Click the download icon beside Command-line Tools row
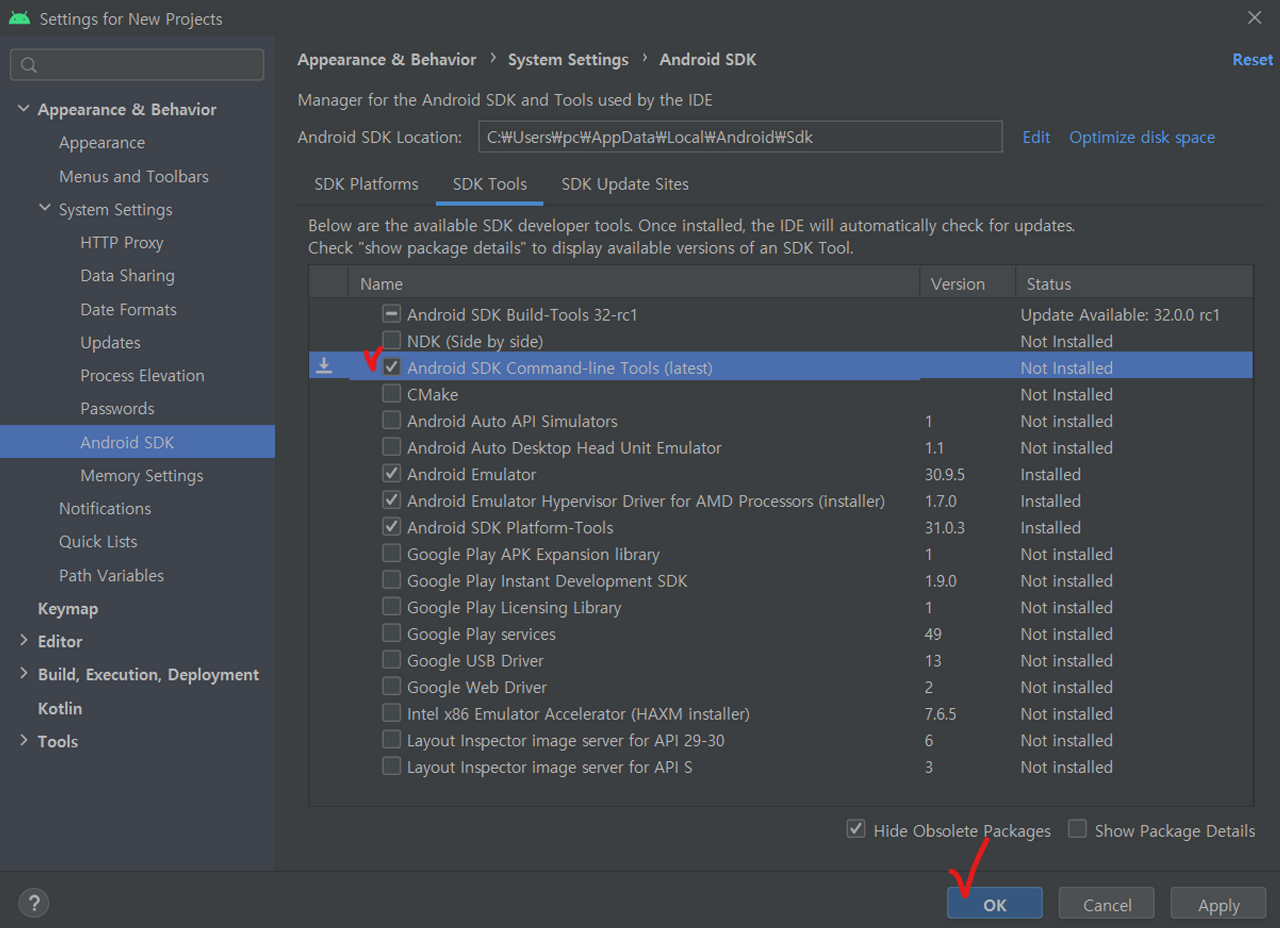Screen dimensions: 1280x928 point(324,367)
